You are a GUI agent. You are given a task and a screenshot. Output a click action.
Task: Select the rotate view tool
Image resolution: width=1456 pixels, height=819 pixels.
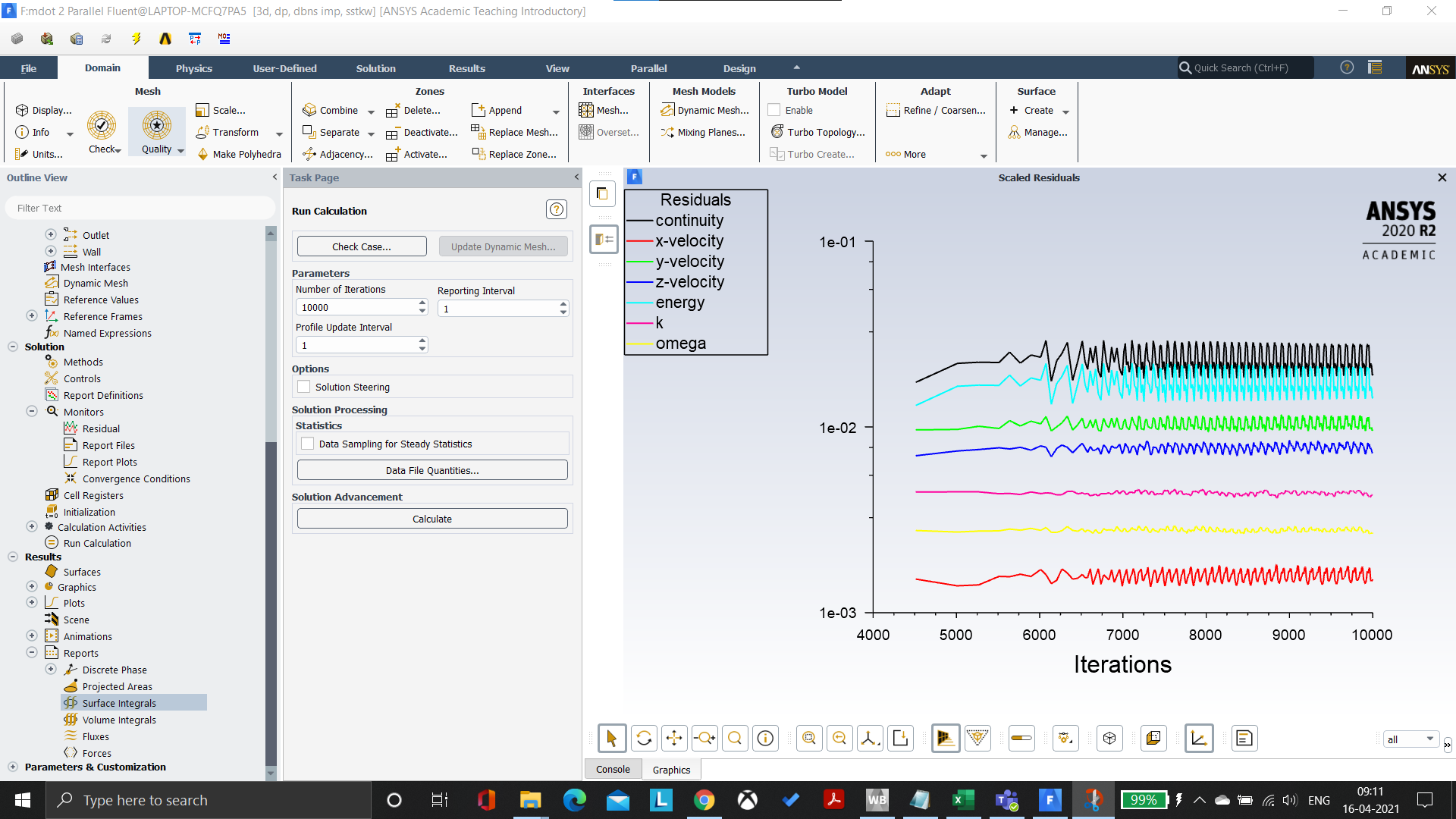[x=644, y=738]
